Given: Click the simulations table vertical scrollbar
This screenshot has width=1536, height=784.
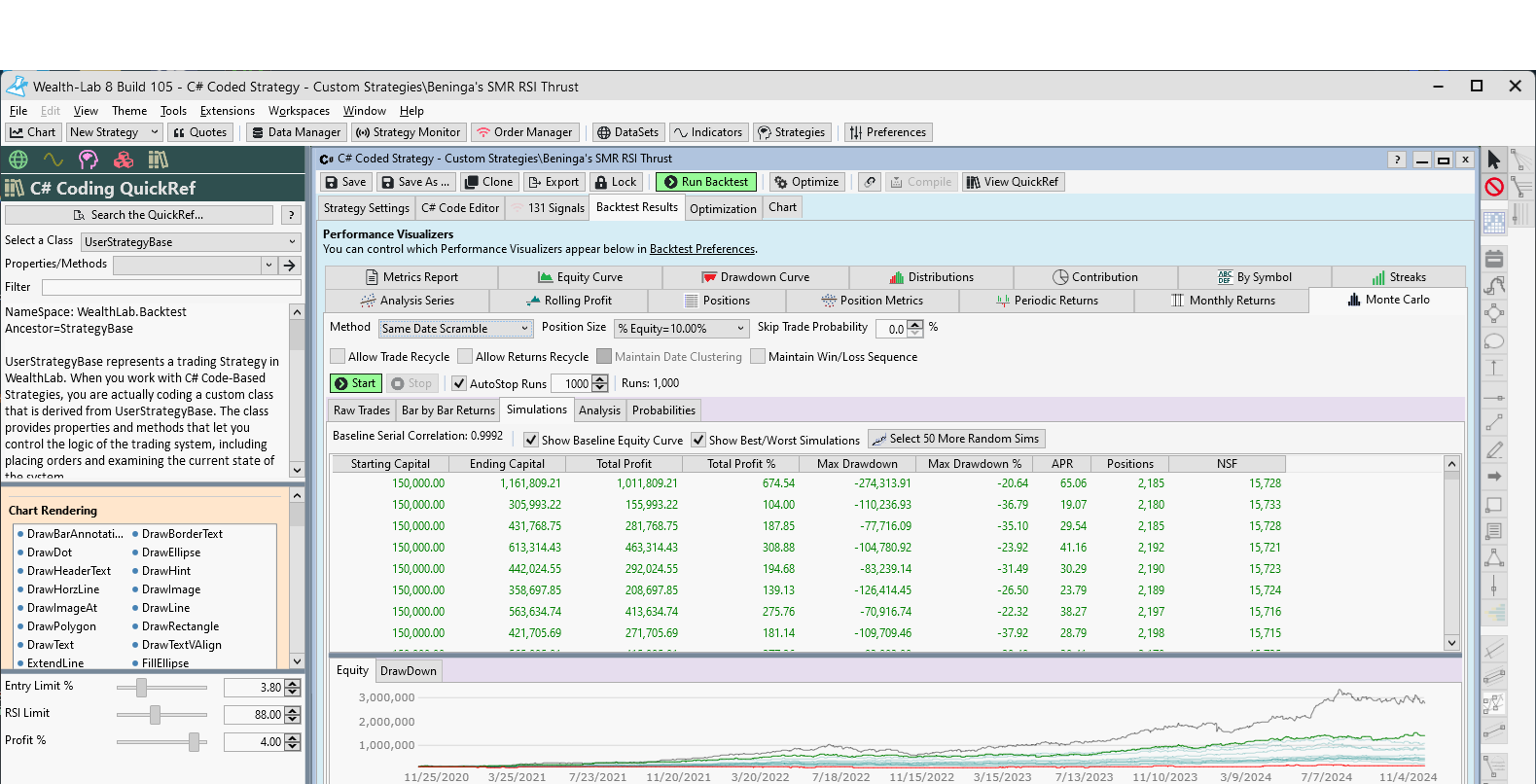Looking at the screenshot, I should [x=1451, y=553].
